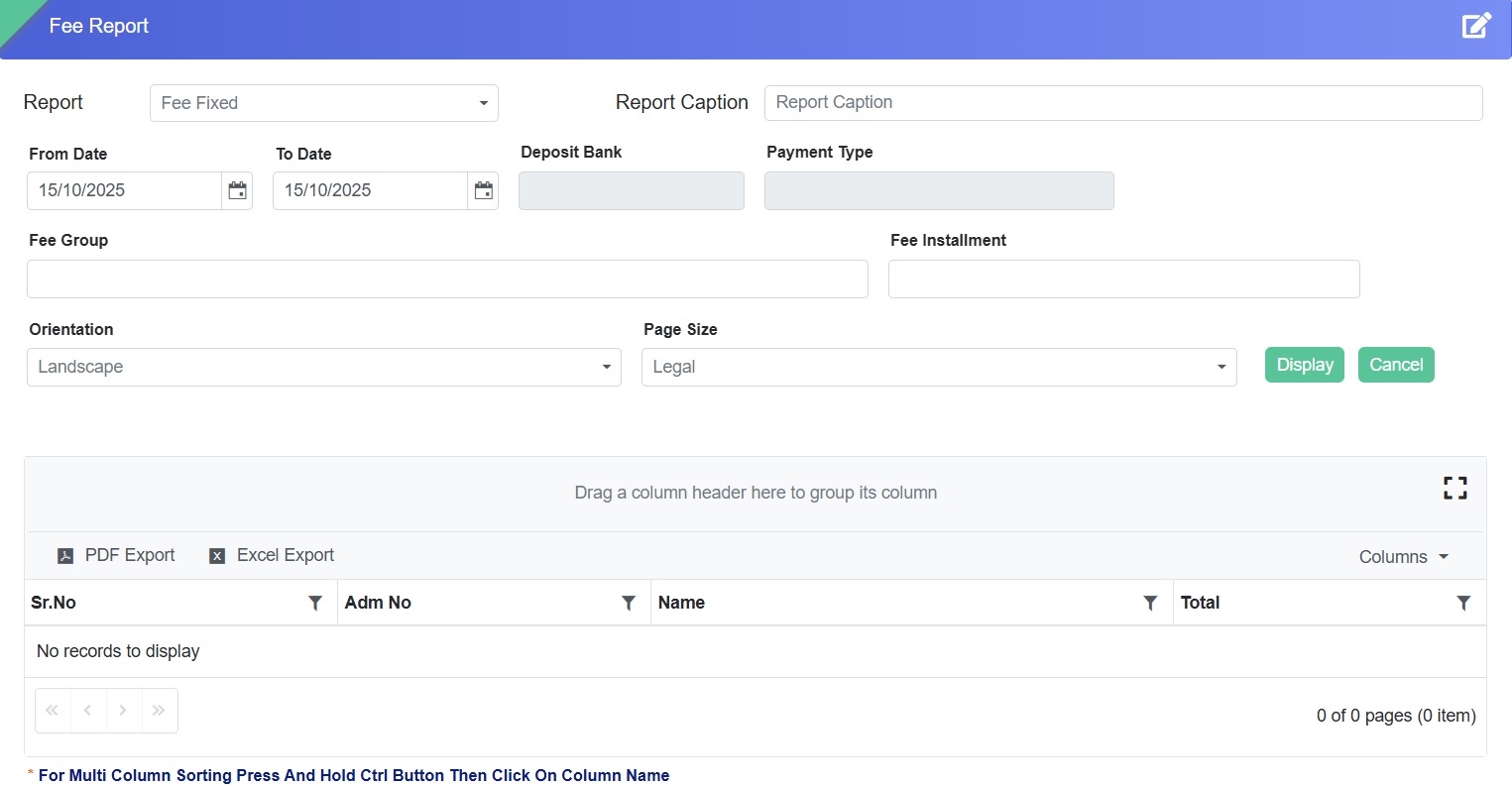Image resolution: width=1512 pixels, height=786 pixels.
Task: Focus the Report Caption text field
Action: pos(1122,103)
